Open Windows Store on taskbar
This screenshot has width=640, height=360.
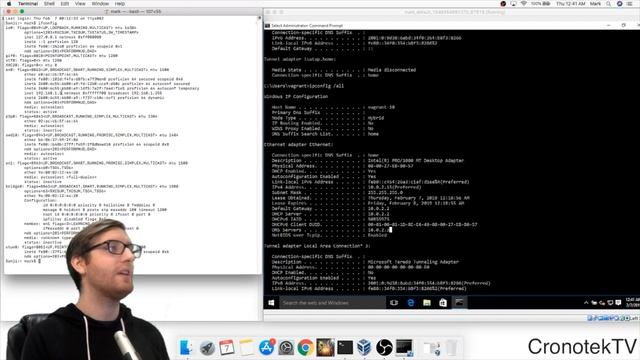pyautogui.click(x=443, y=302)
